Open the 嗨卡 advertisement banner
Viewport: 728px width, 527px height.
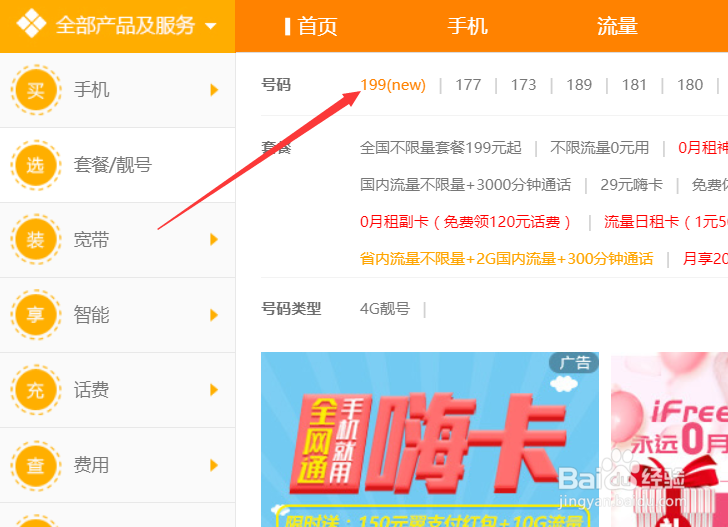(x=430, y=439)
